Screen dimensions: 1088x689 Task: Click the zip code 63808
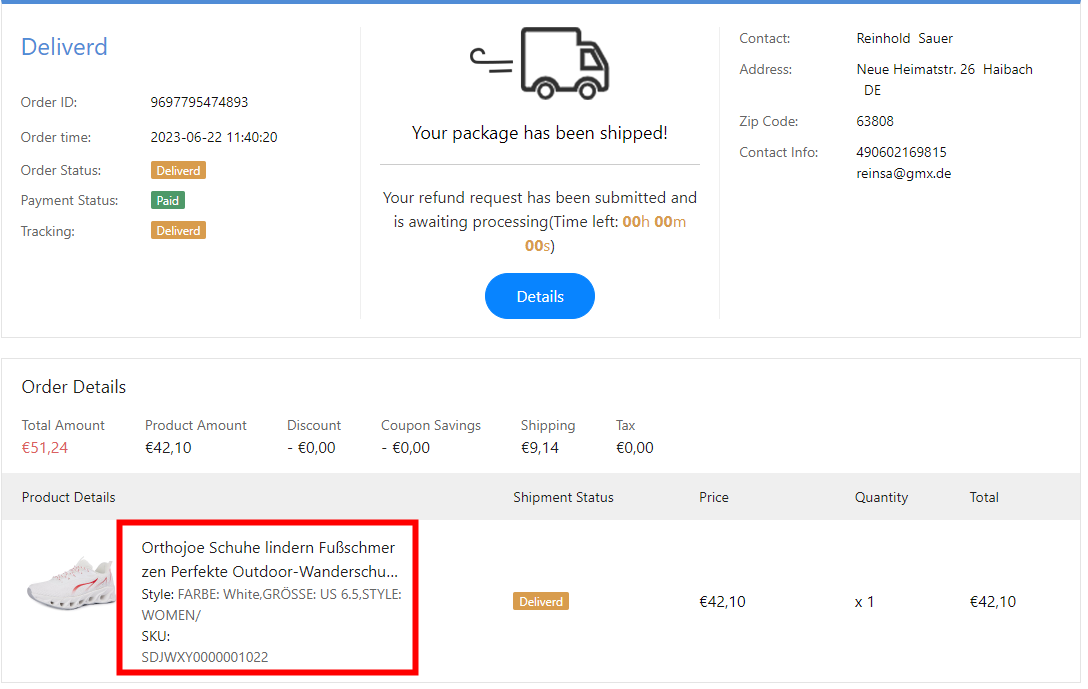click(x=875, y=122)
